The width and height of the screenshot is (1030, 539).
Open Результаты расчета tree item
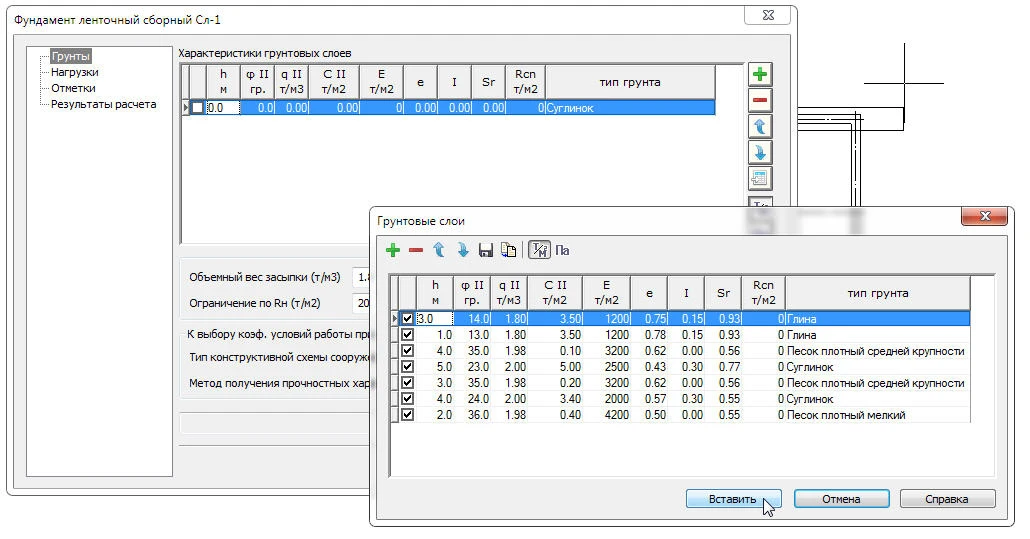(x=103, y=104)
